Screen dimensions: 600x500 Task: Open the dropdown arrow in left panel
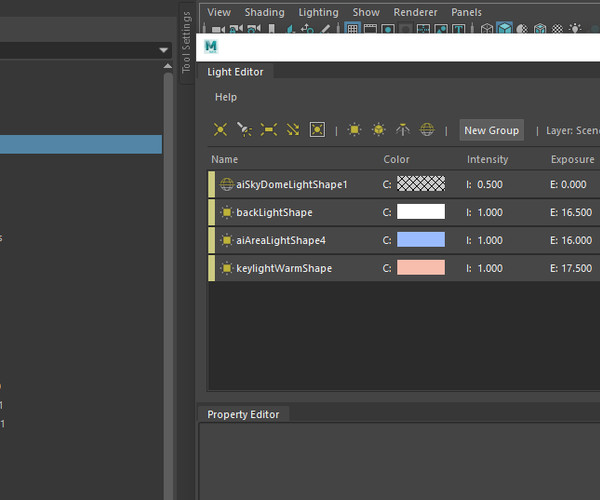point(163,50)
